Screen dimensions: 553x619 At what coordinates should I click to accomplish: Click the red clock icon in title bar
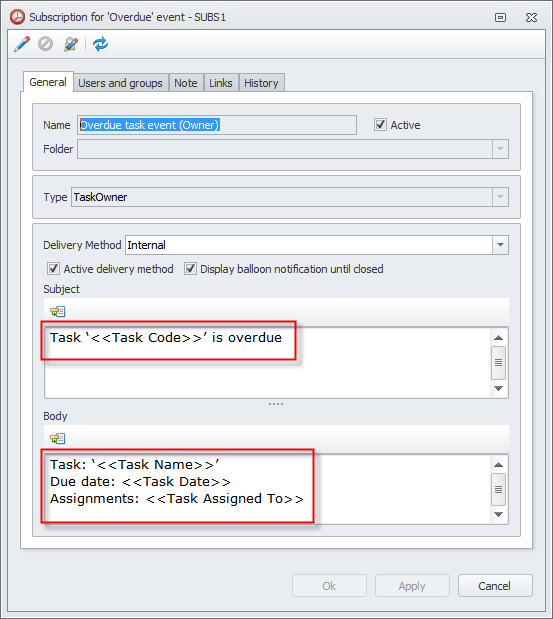click(17, 17)
